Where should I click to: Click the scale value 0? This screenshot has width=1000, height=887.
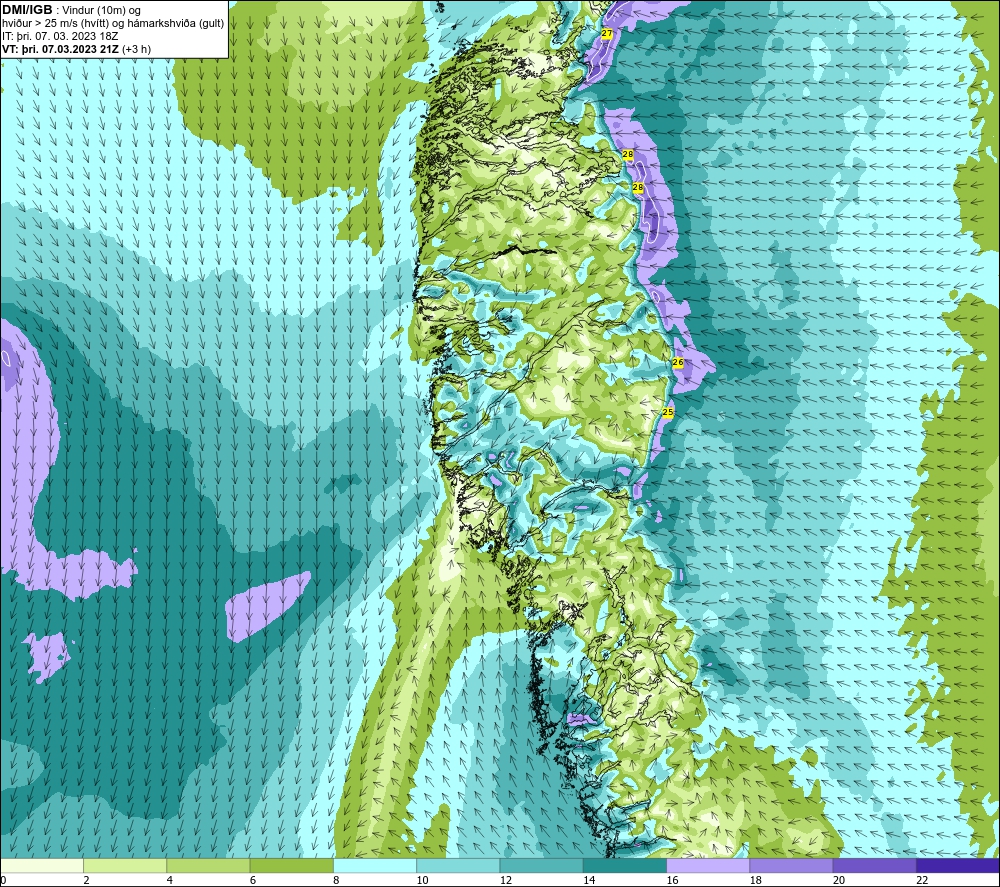coord(3,881)
